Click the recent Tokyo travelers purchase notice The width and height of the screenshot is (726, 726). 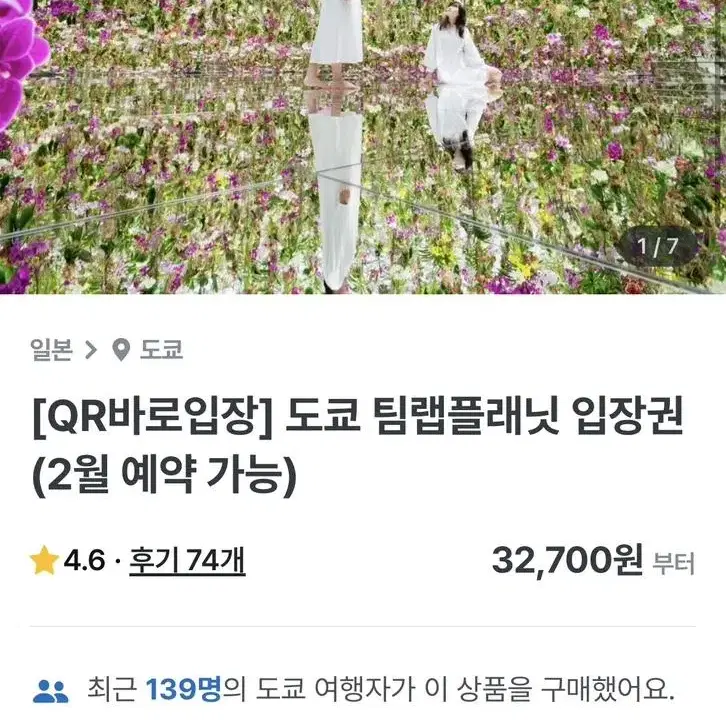(381, 689)
